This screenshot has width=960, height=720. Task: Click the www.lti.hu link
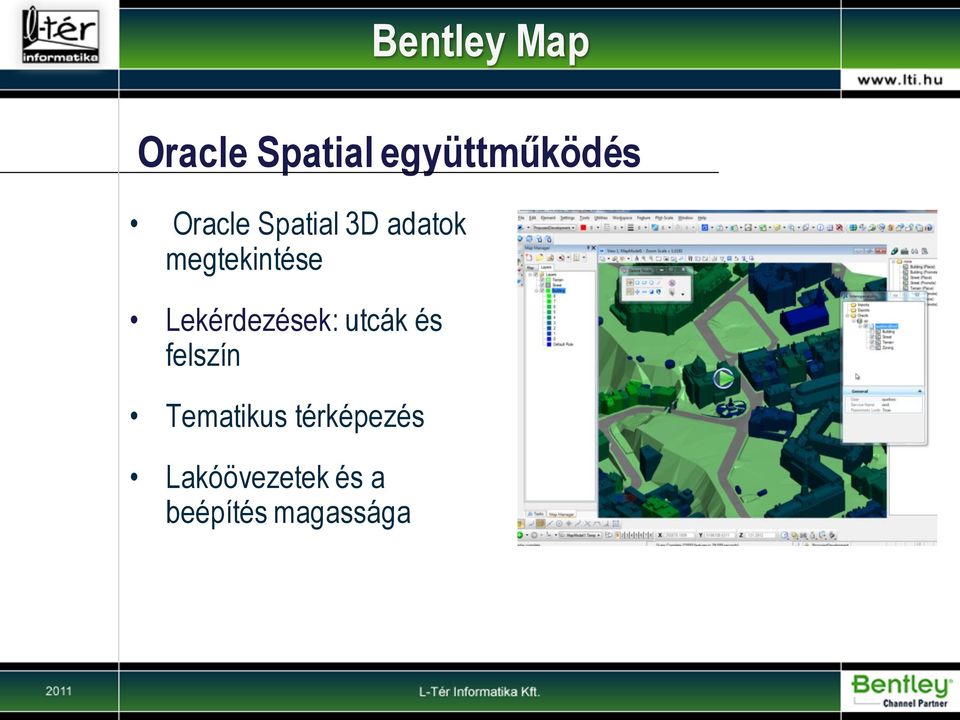tap(899, 80)
